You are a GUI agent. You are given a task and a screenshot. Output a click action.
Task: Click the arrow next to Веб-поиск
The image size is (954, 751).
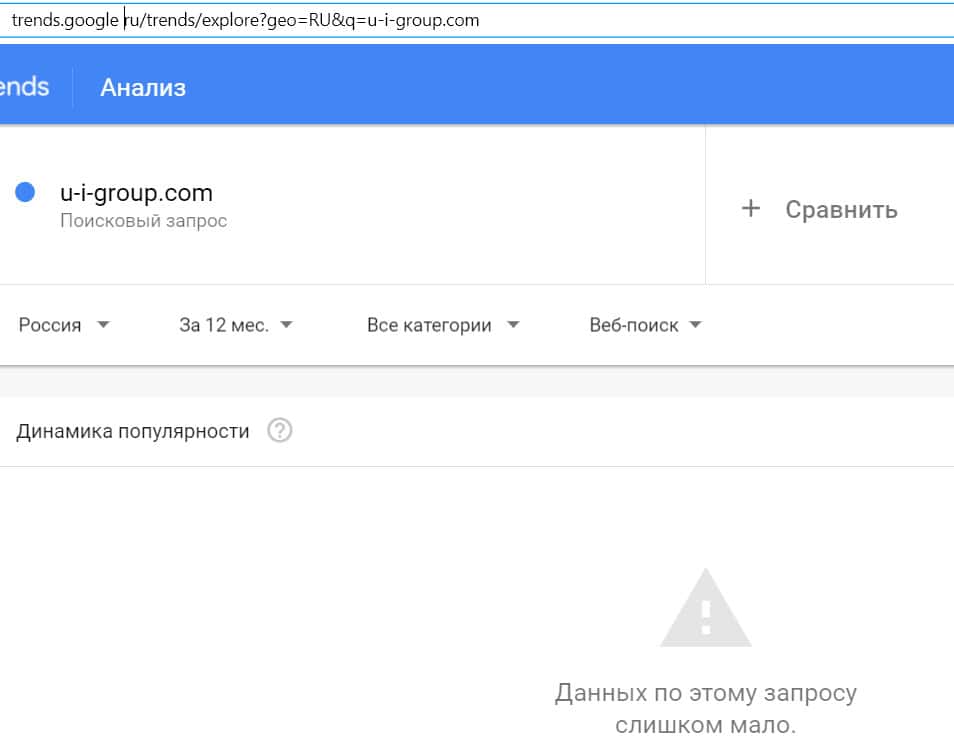[696, 325]
